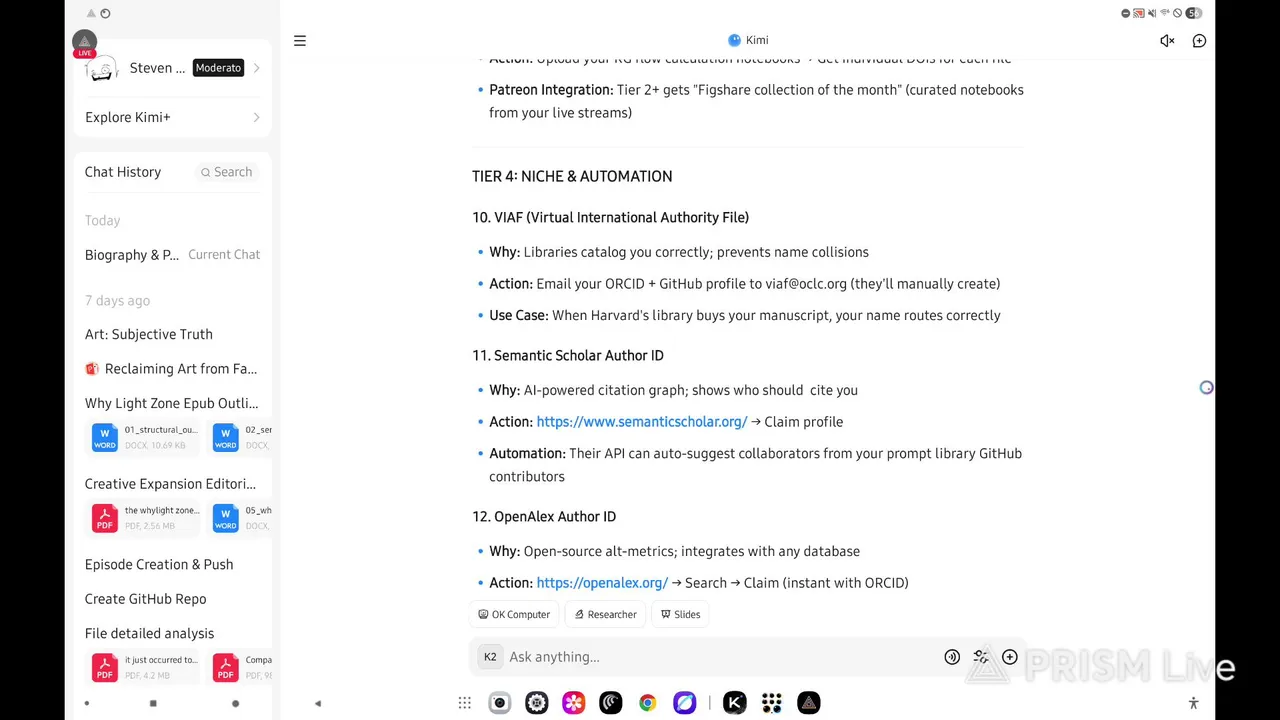Click the Ask anything input field
The image size is (1280, 720).
[720, 657]
